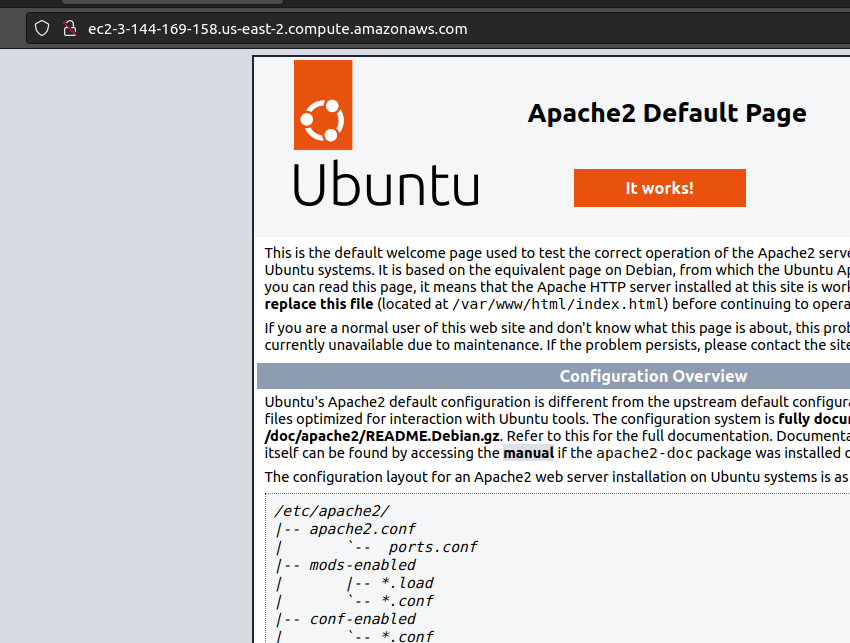Open the insecure connection padlock icon
Image resolution: width=850 pixels, height=643 pixels.
pos(69,28)
